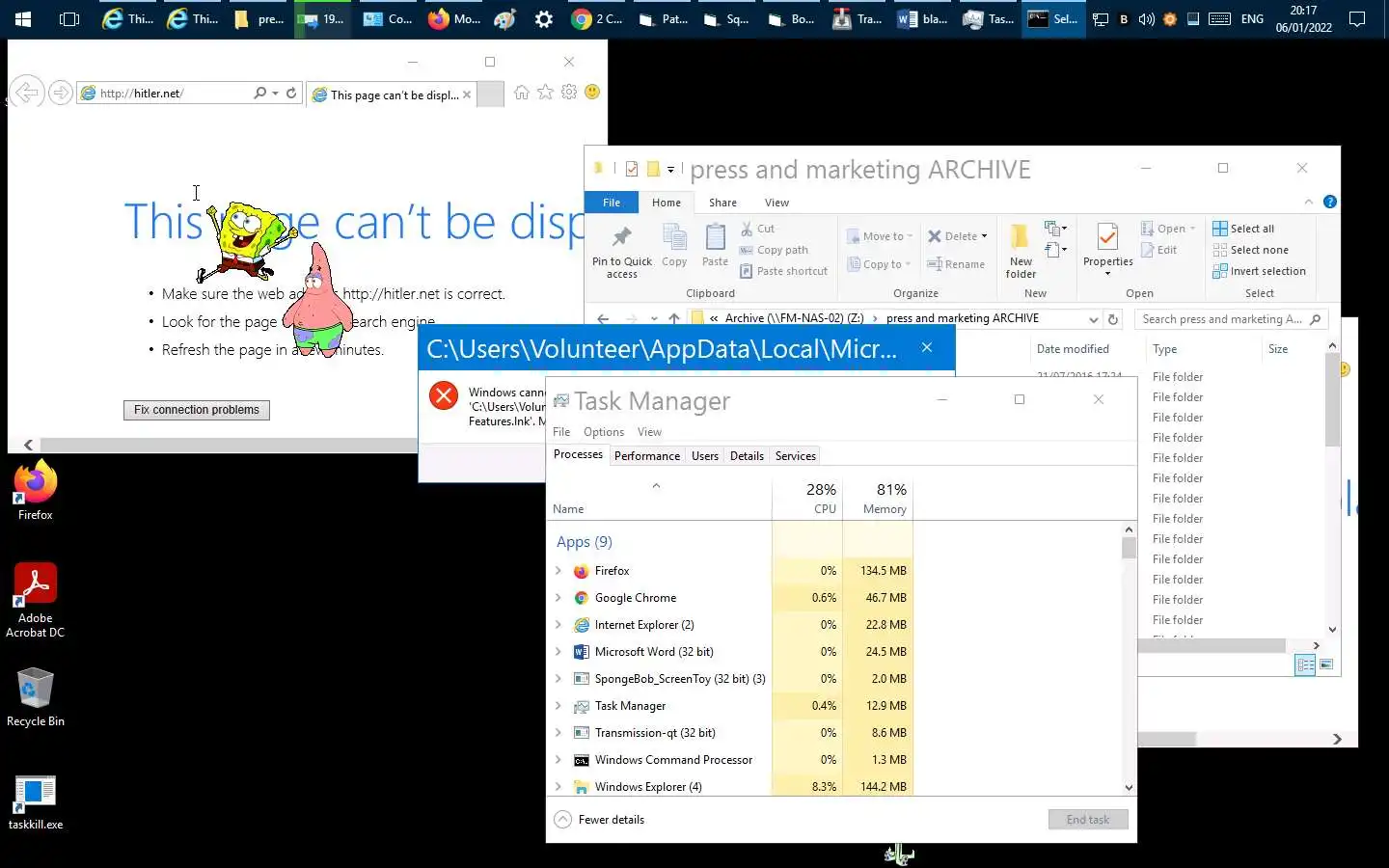Click Paste shortcut in Explorer ribbon
This screenshot has width=1389, height=868.
(x=783, y=271)
